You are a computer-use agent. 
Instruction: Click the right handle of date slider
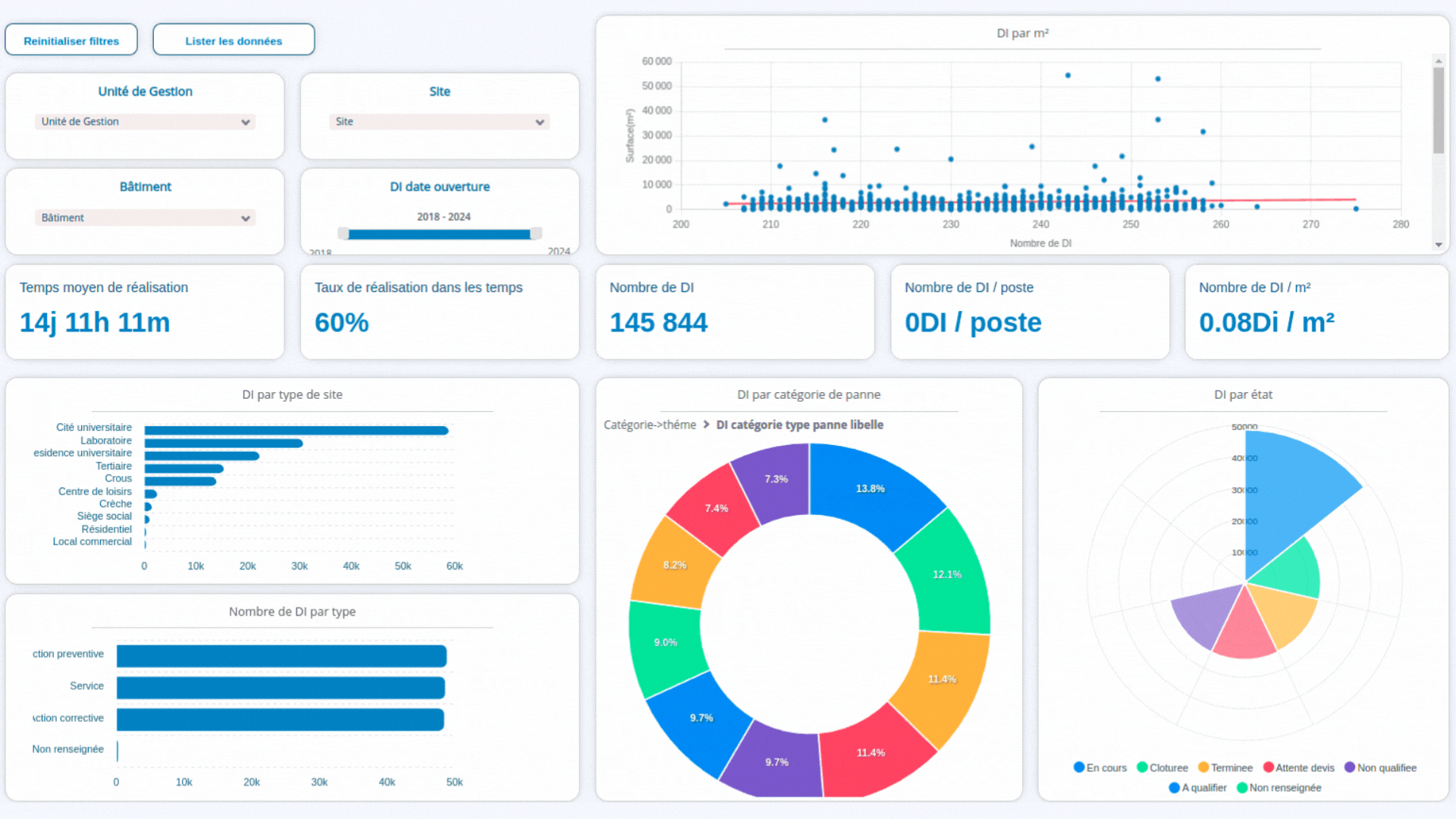click(x=536, y=234)
